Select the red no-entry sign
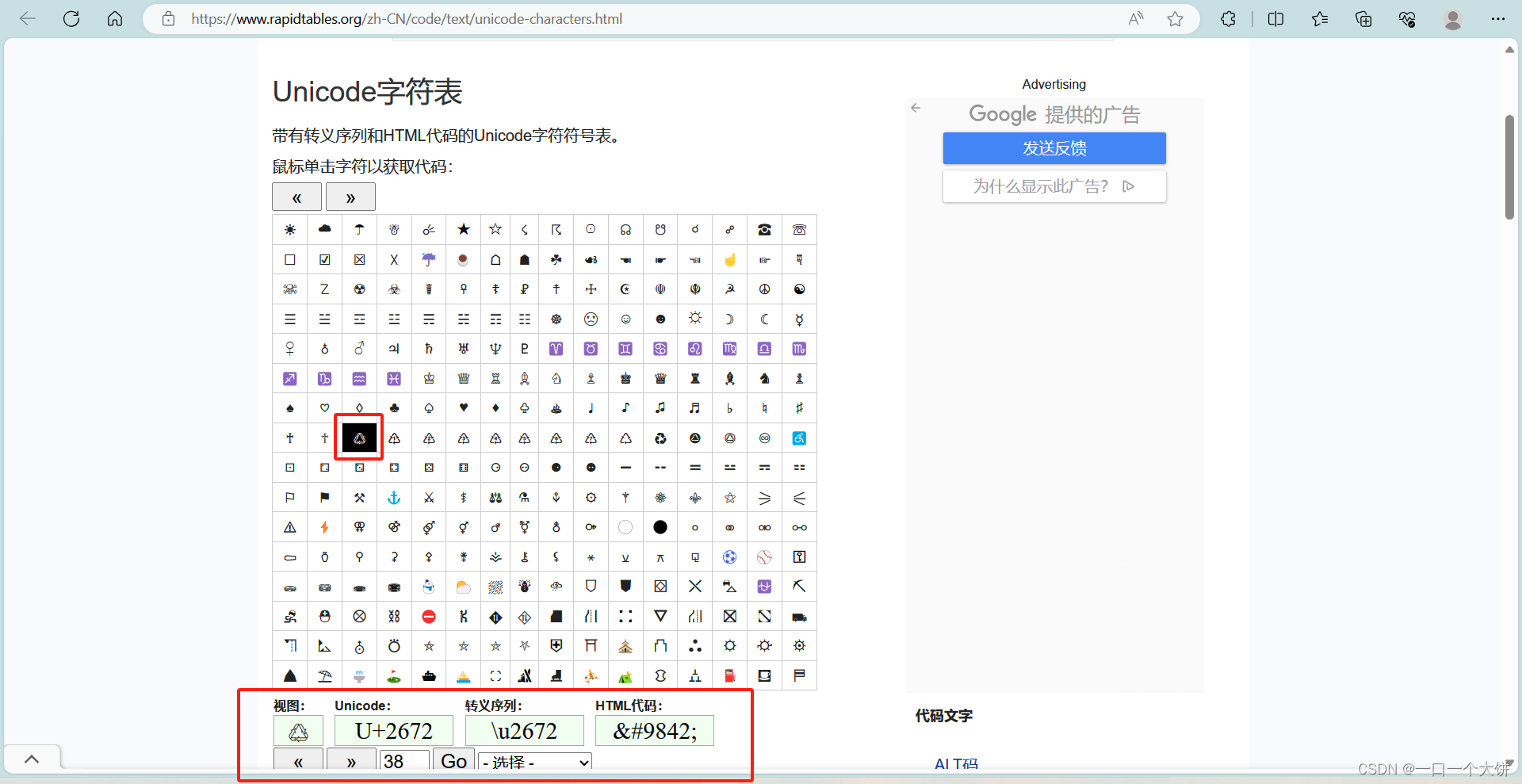 pos(429,617)
